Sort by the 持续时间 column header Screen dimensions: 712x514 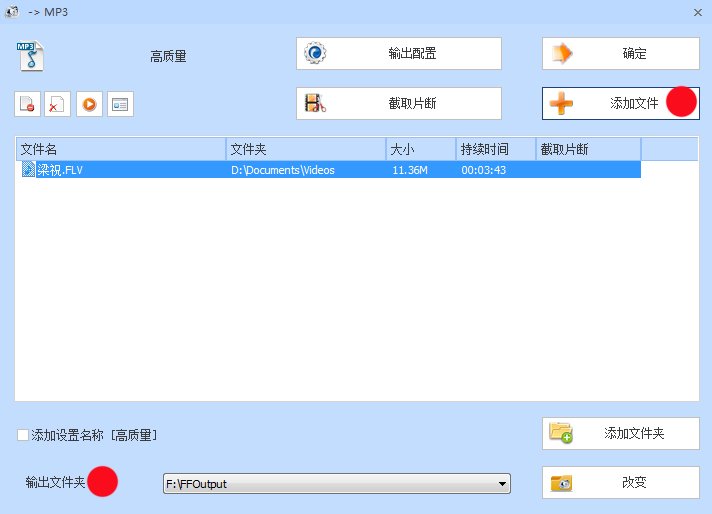(x=496, y=149)
